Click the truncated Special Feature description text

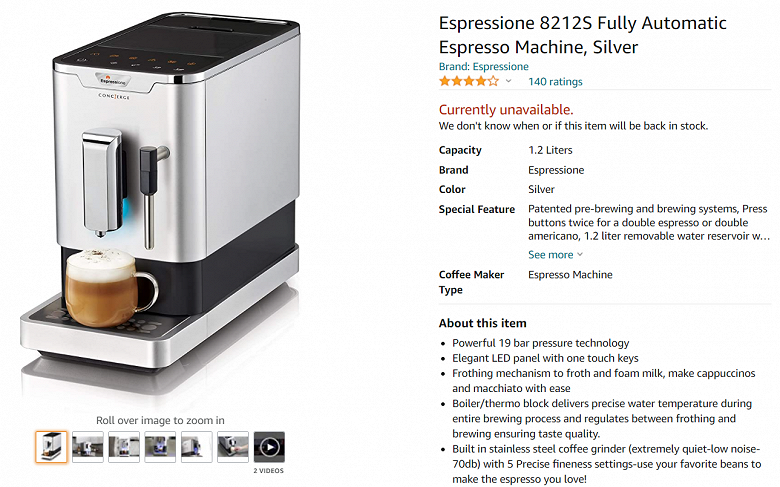(x=649, y=222)
